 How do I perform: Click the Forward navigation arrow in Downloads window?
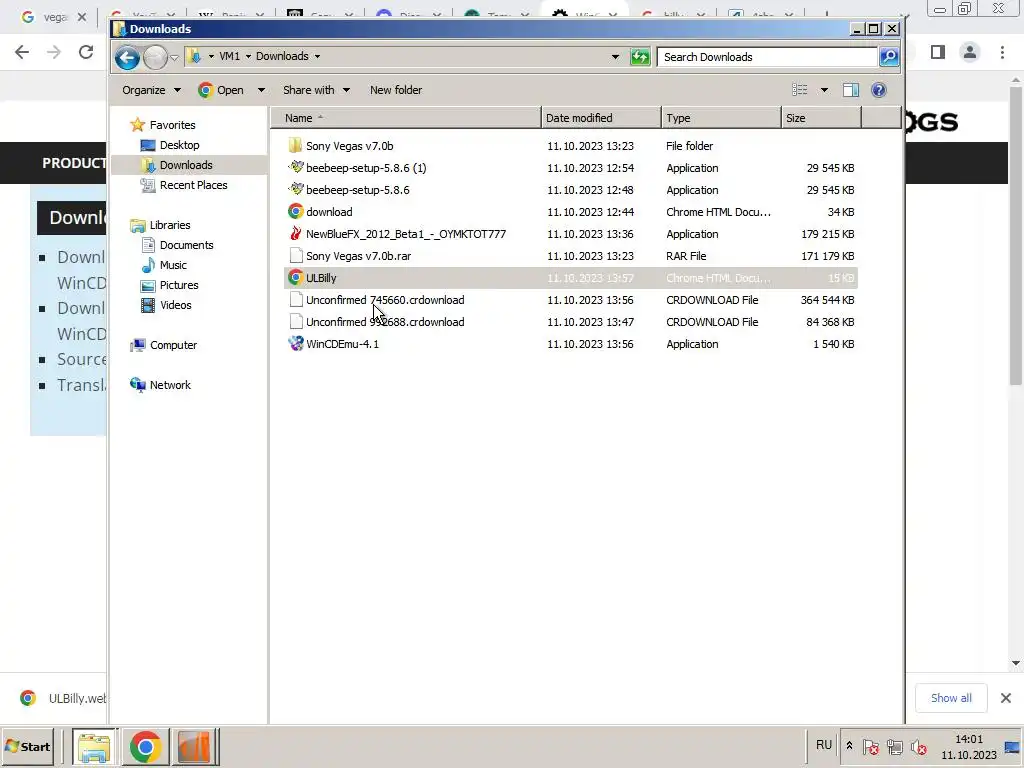155,57
